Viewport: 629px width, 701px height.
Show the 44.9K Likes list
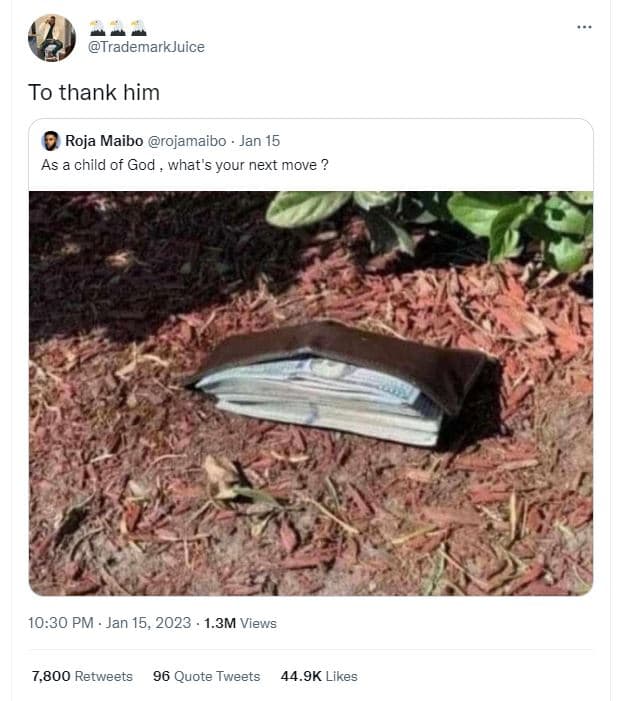tap(319, 676)
